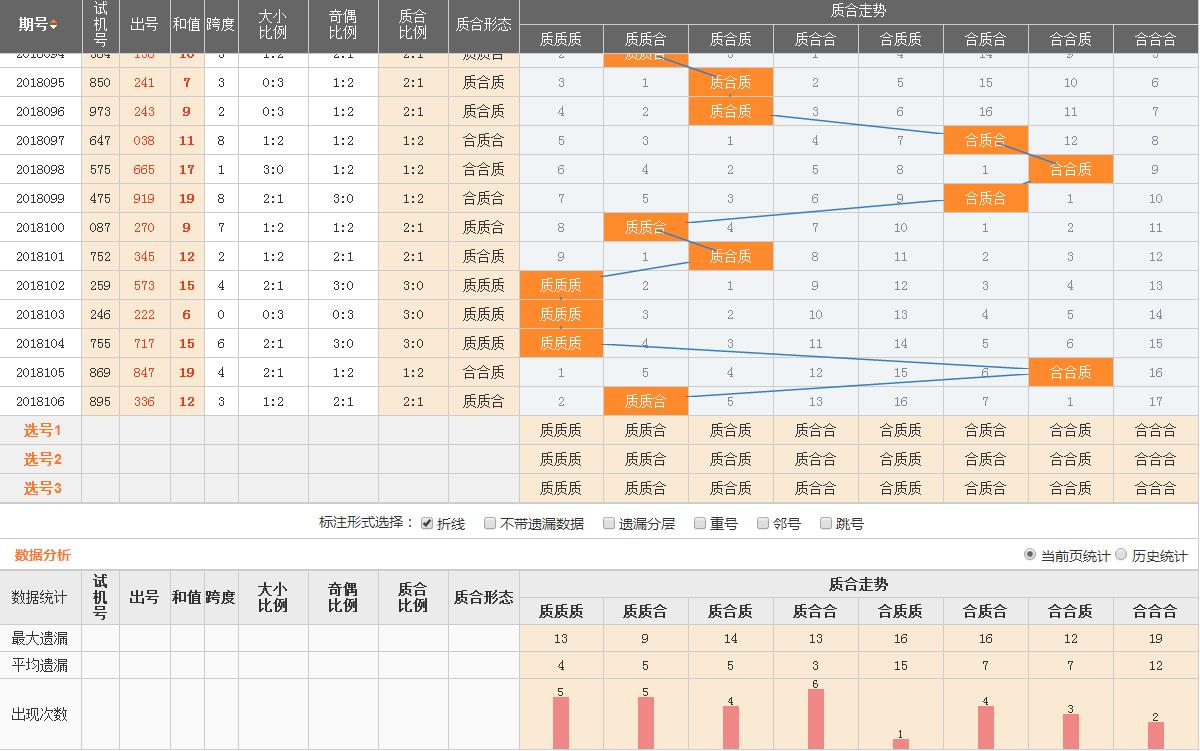Click the 出号 column header at top
Image resolution: width=1200 pixels, height=751 pixels.
coord(145,24)
